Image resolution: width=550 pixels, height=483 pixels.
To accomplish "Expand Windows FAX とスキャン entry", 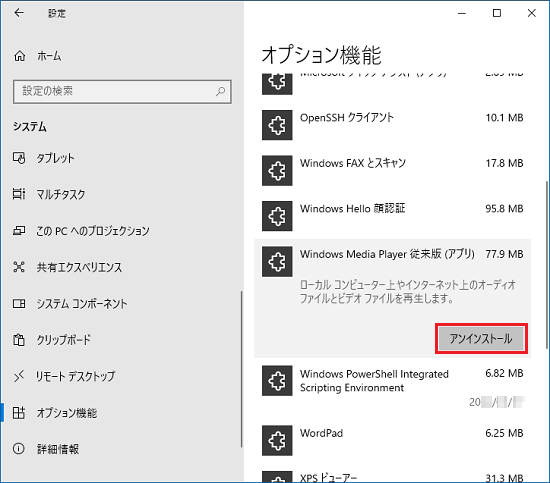I will pos(393,170).
